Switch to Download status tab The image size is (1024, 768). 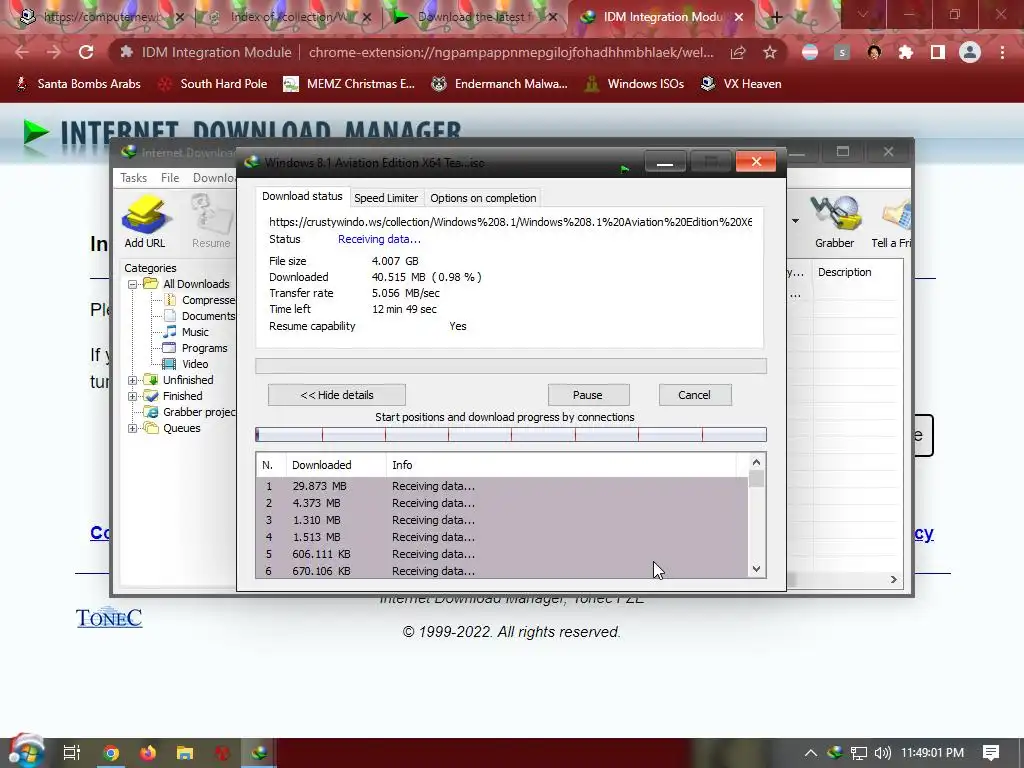pos(302,196)
